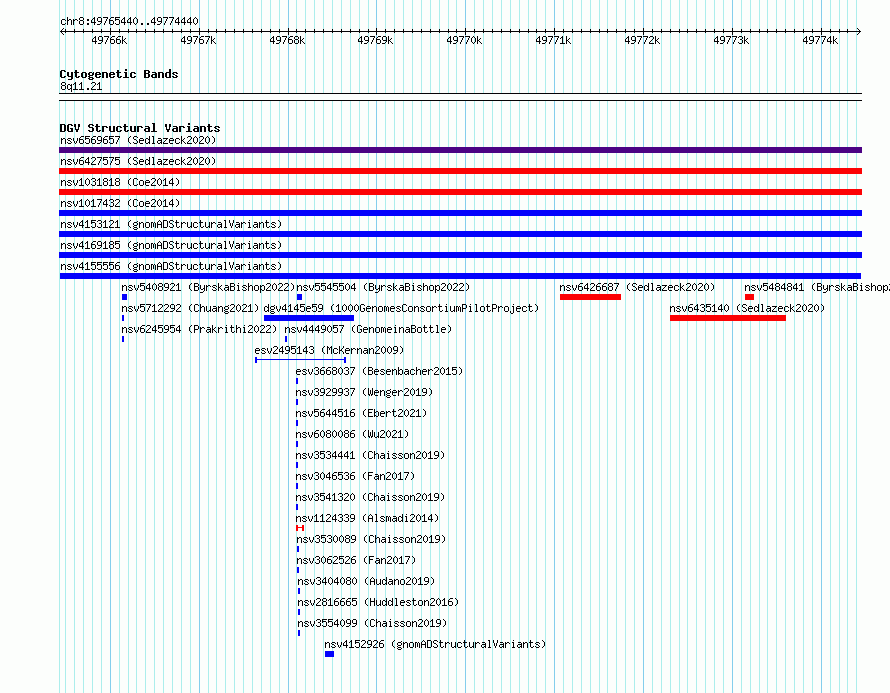Open nsv4153121 (gnomADStructuralVariants) label

pos(171,224)
